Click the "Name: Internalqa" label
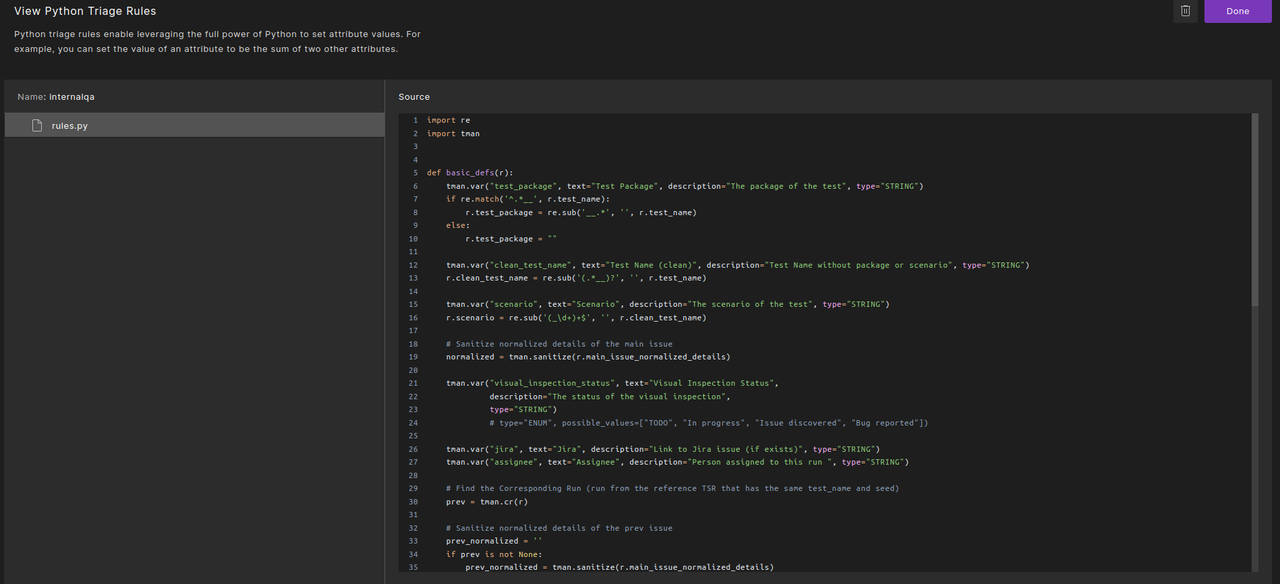The width and height of the screenshot is (1280, 584). click(56, 97)
